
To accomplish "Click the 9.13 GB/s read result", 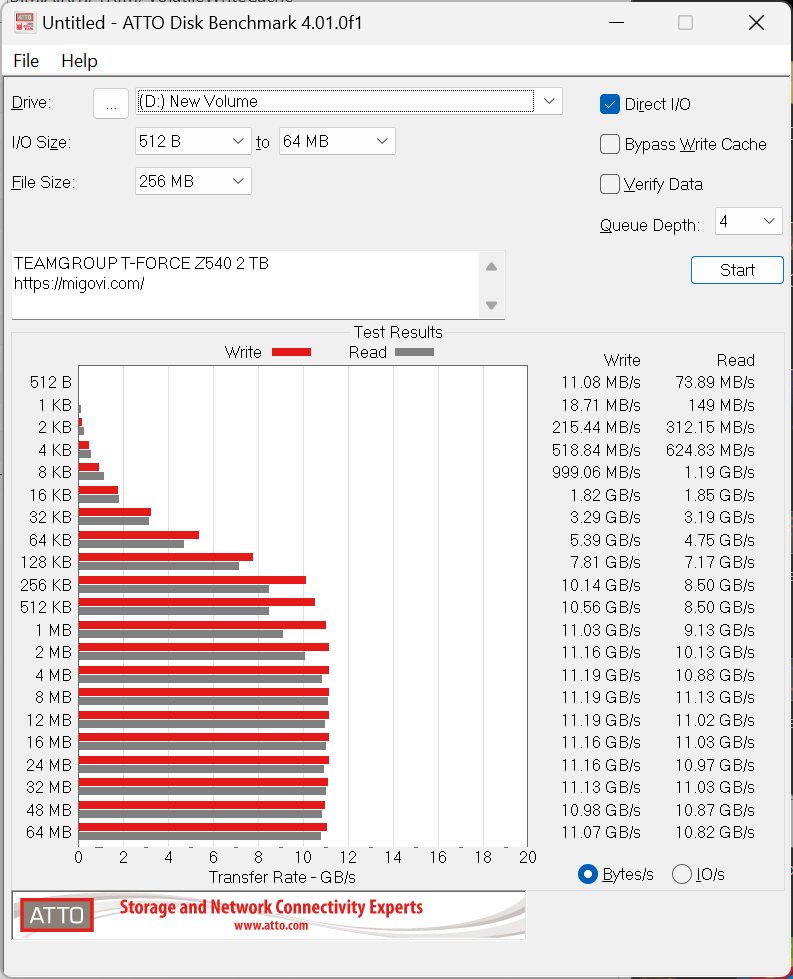I will click(x=719, y=630).
